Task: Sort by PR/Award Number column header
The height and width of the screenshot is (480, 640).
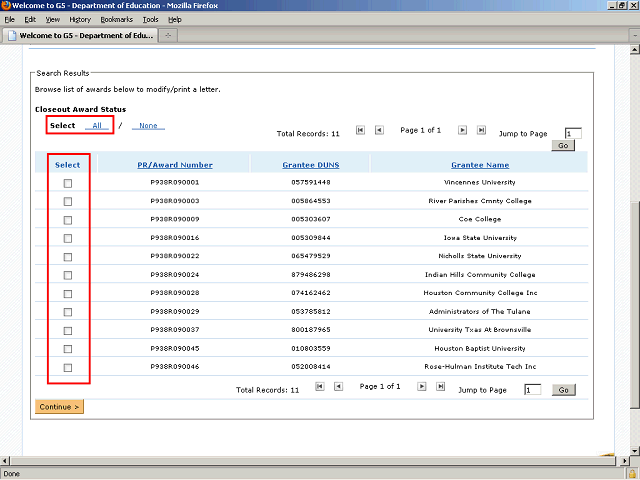Action: [x=175, y=165]
